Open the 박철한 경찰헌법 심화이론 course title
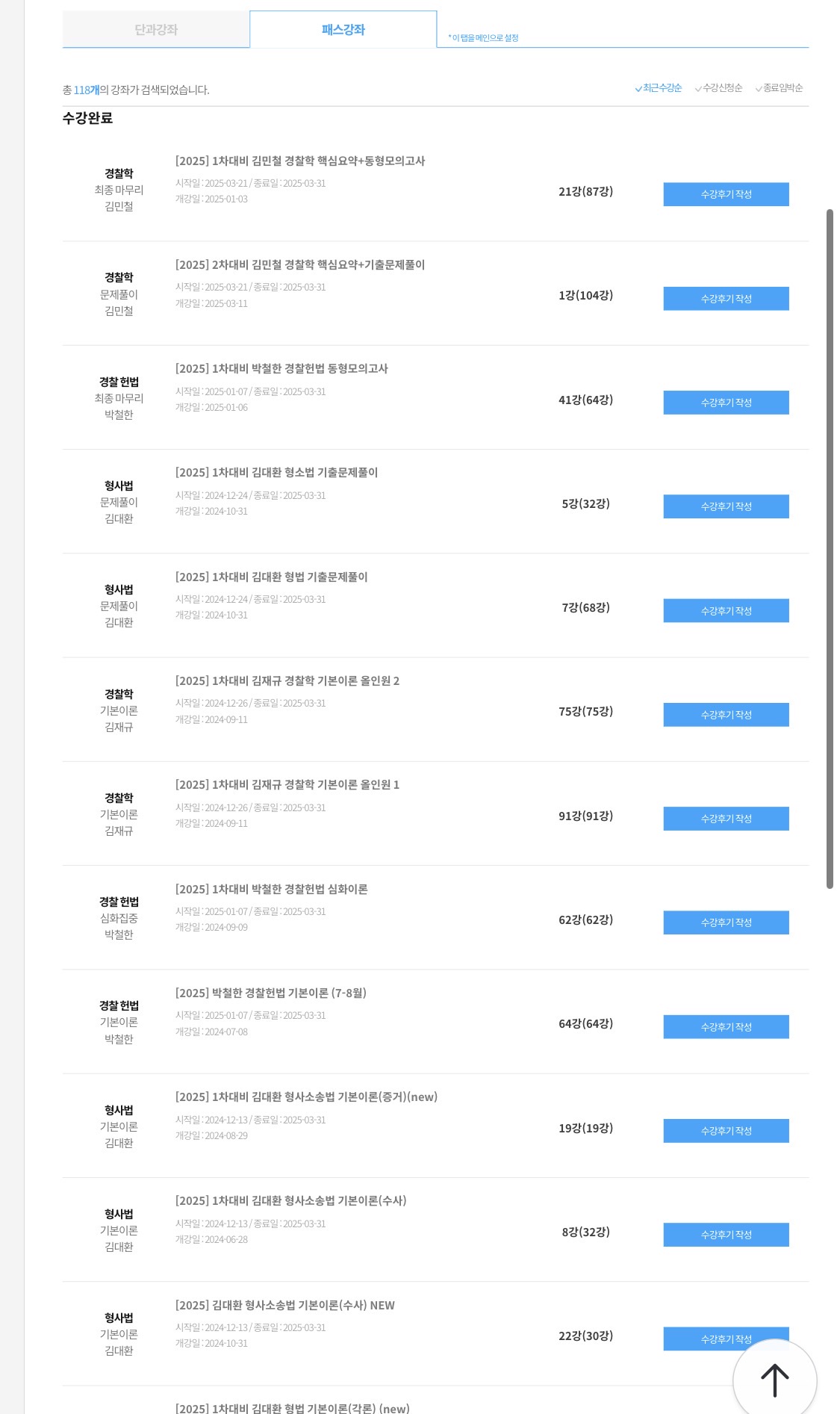Image resolution: width=840 pixels, height=1414 pixels. [272, 890]
